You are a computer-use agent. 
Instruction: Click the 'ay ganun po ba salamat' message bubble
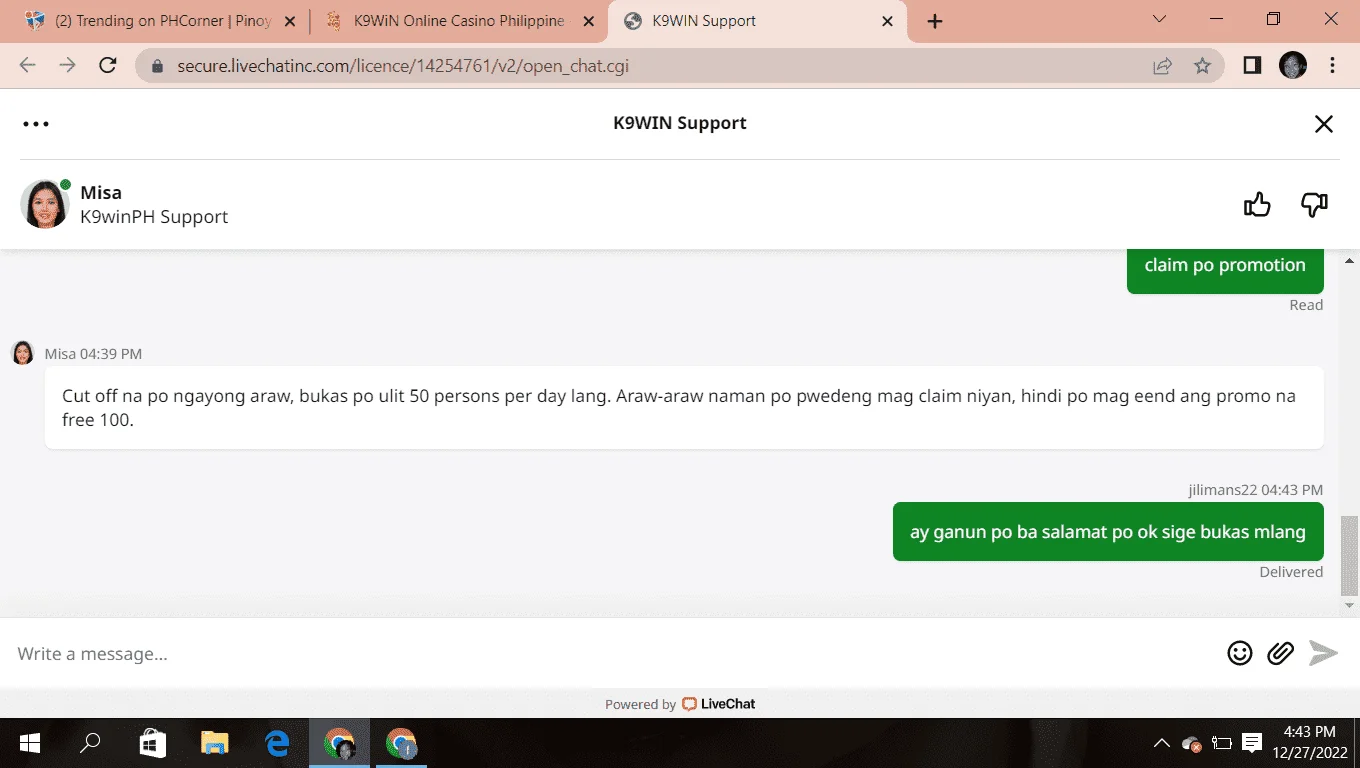pyautogui.click(x=1108, y=532)
